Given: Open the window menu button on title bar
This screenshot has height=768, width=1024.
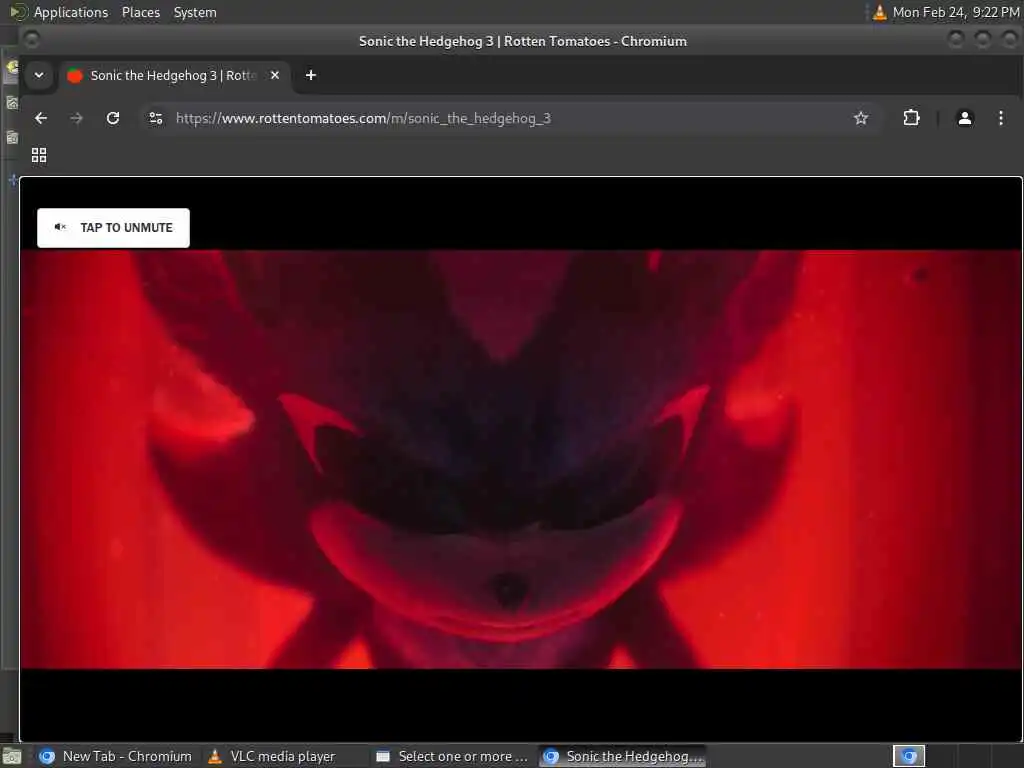Looking at the screenshot, I should pyautogui.click(x=31, y=40).
